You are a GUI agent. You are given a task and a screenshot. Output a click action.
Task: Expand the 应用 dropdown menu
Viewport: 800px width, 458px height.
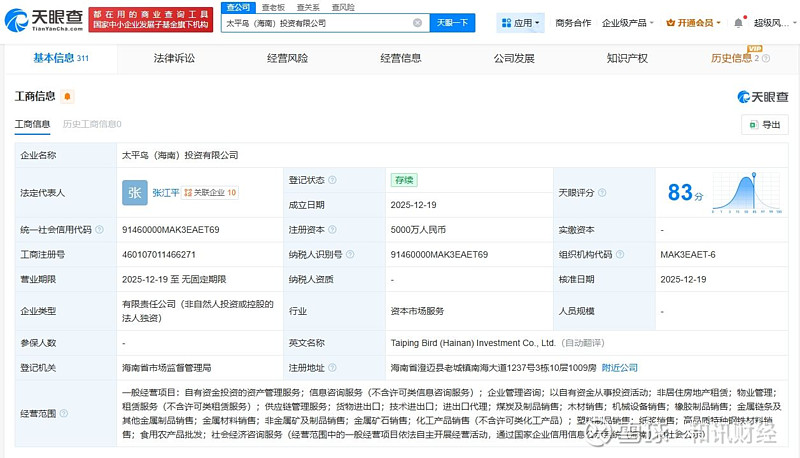[522, 22]
